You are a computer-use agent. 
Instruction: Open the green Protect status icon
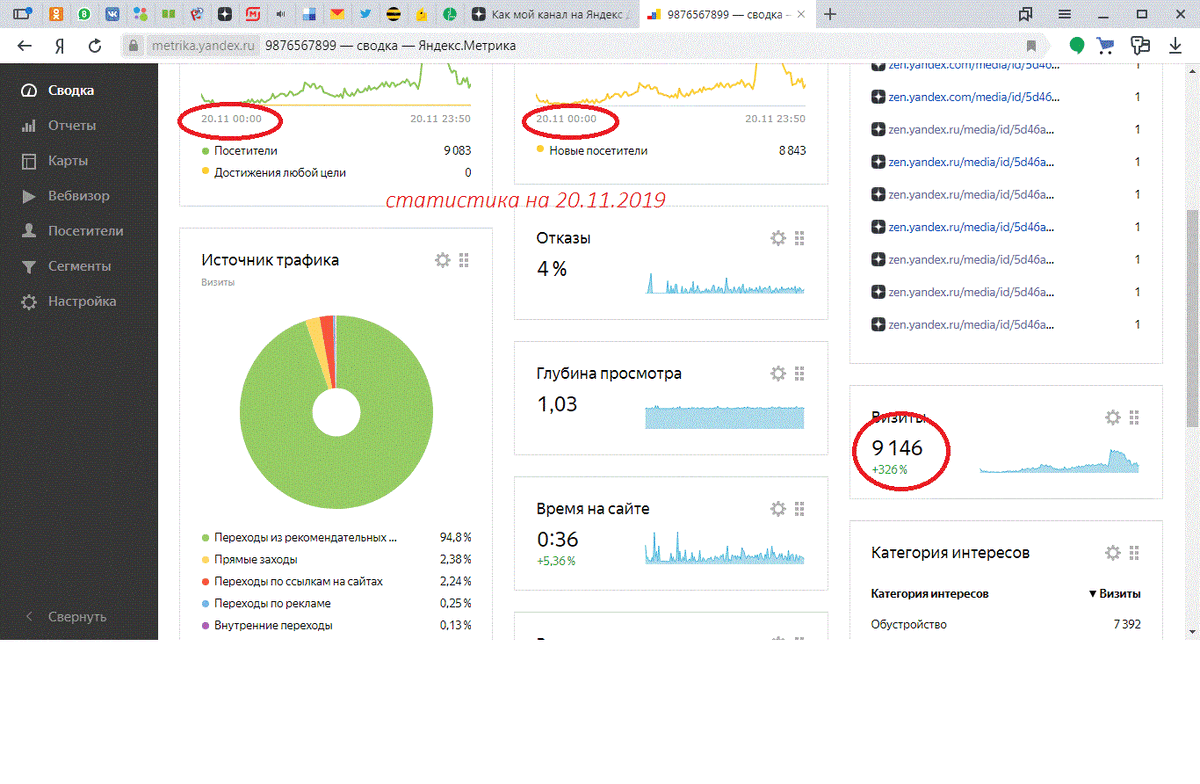click(1077, 46)
